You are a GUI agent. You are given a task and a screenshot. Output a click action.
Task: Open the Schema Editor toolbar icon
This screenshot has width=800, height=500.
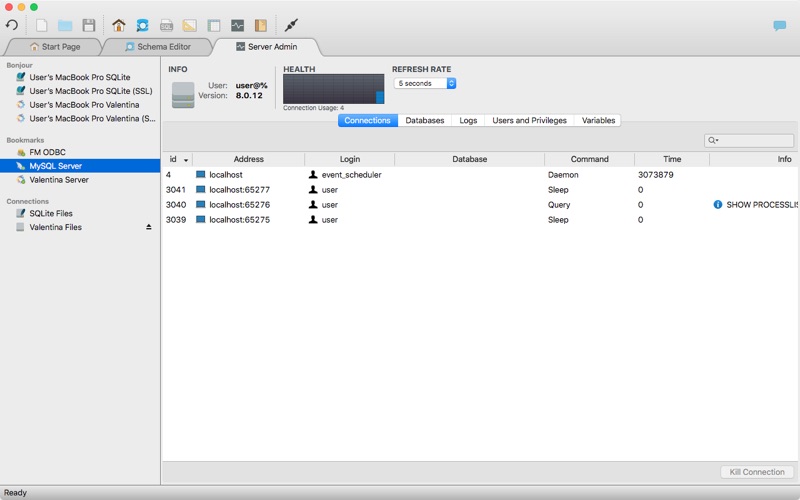[143, 25]
